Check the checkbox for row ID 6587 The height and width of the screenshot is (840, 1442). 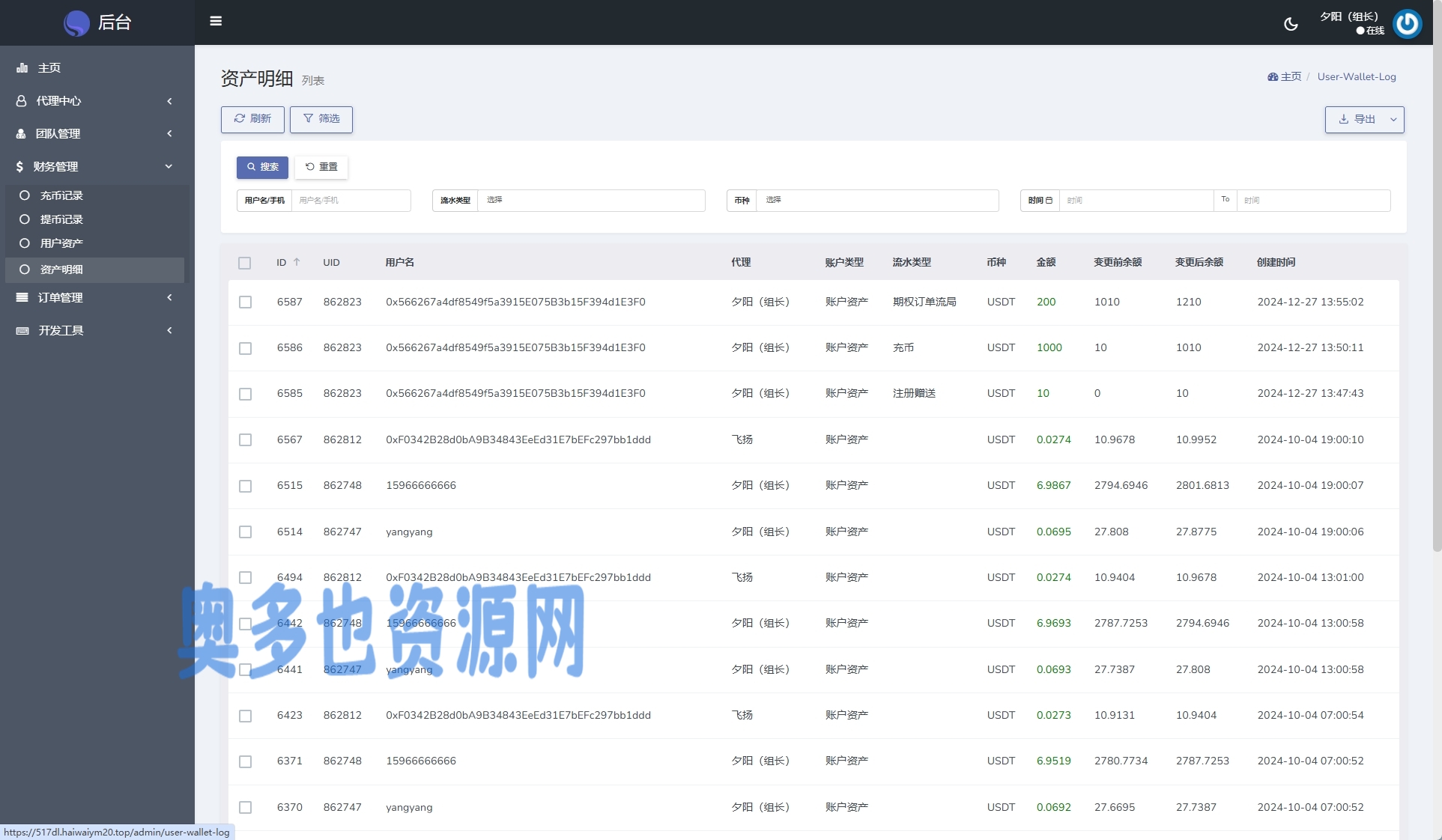point(245,302)
